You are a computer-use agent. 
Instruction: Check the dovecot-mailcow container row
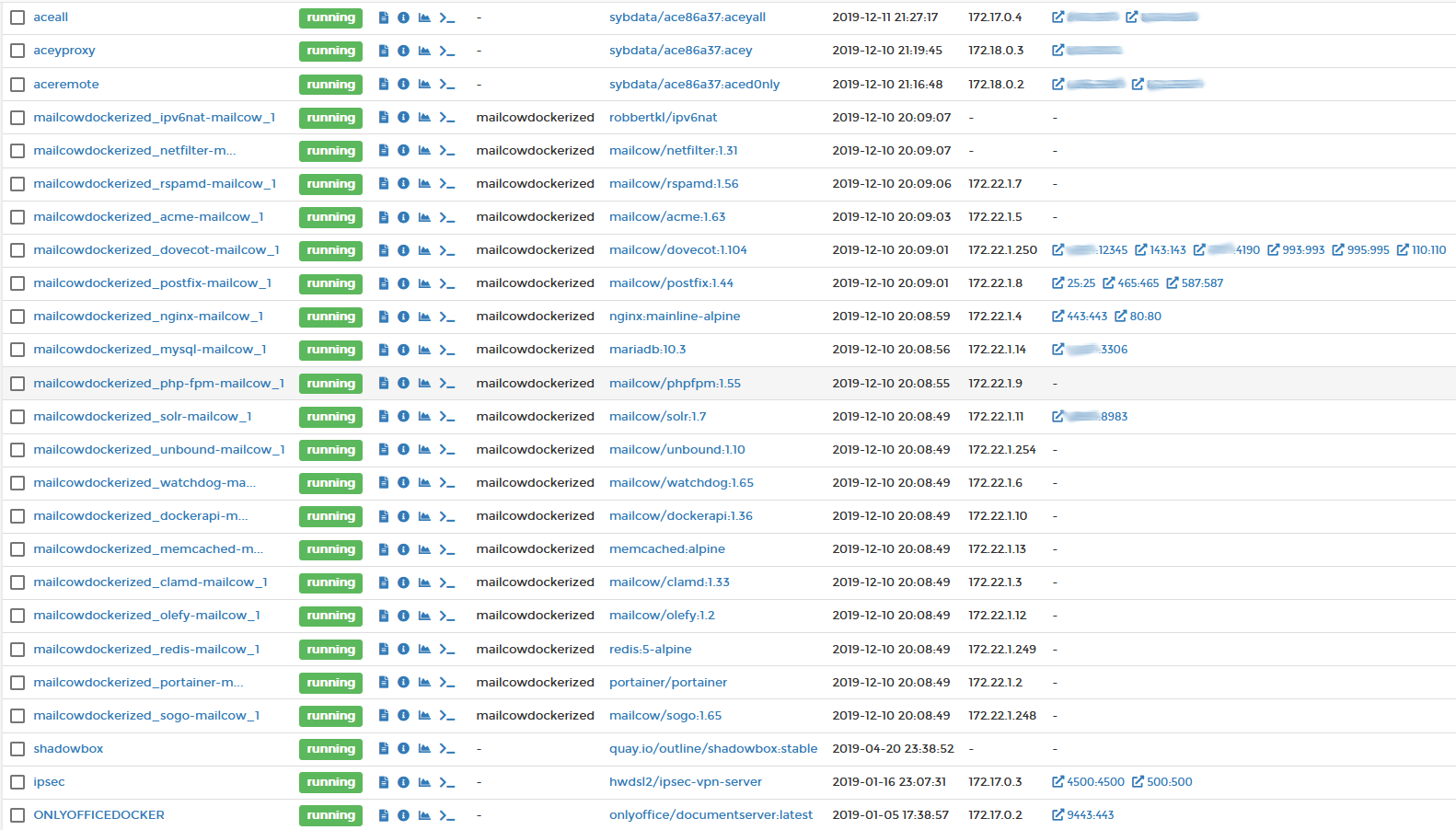pos(17,249)
